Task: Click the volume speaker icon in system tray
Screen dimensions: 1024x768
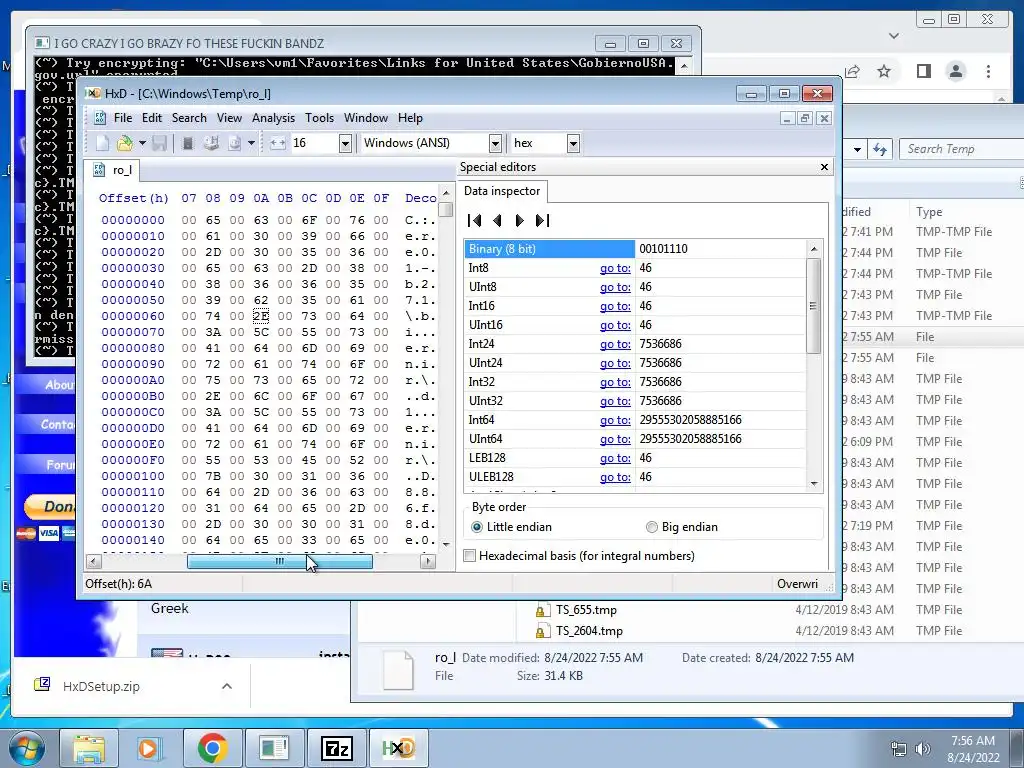Action: [x=923, y=749]
